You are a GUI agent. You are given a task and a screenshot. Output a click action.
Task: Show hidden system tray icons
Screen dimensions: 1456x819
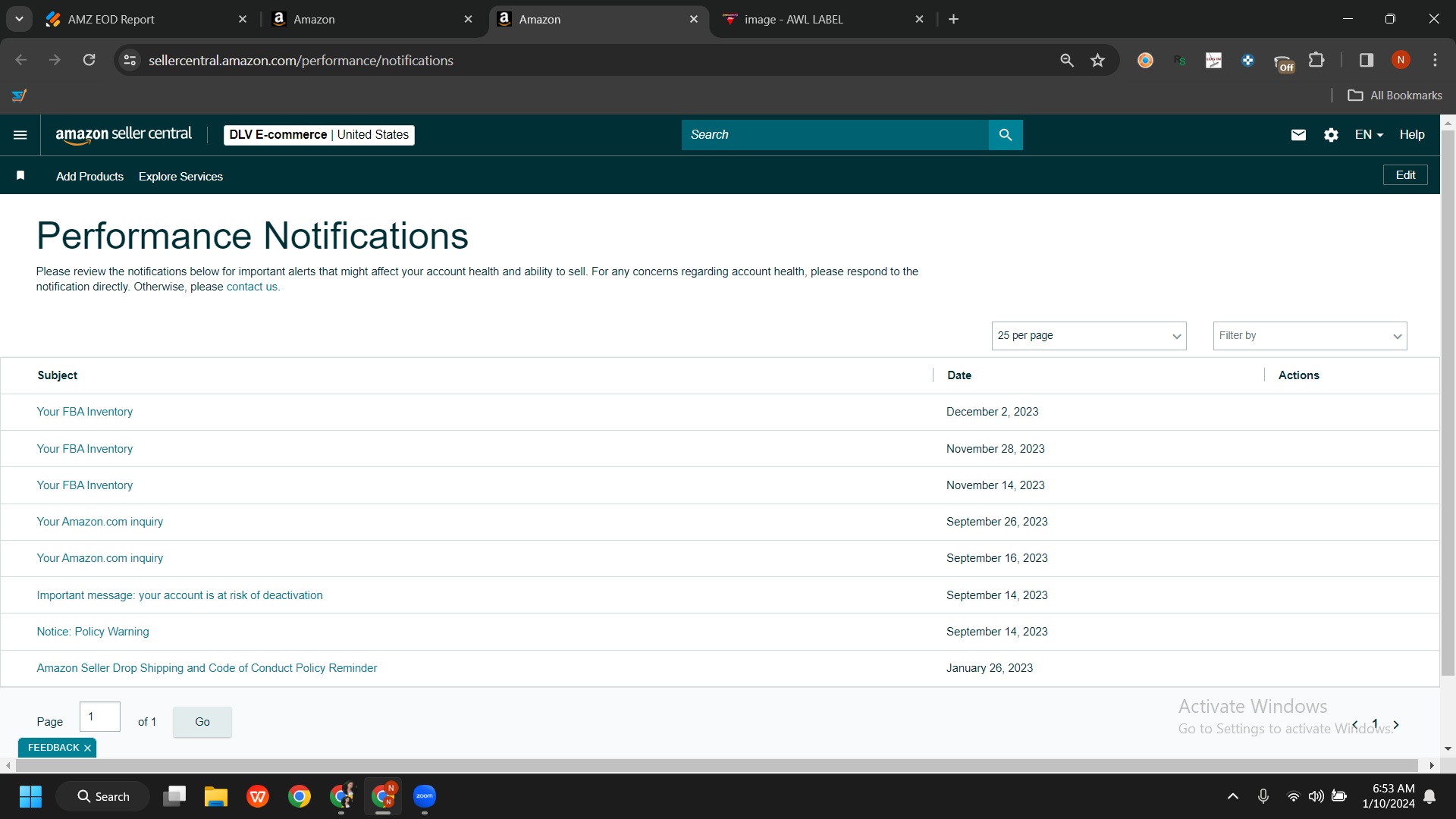point(1233,796)
